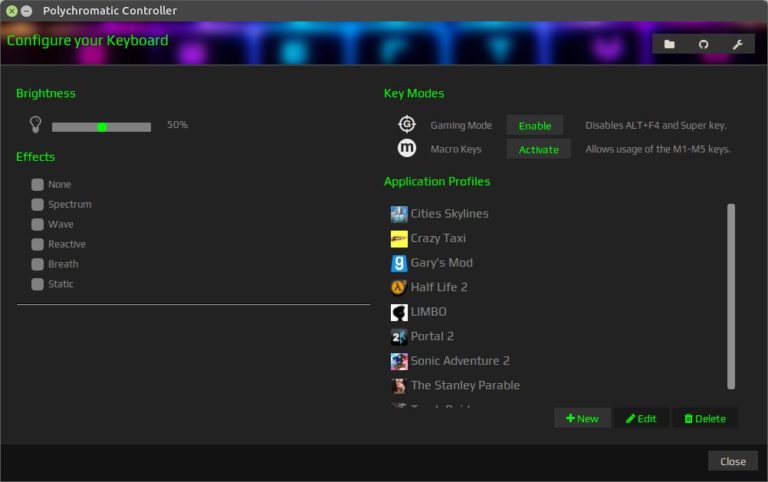Select the Half Life 2 profile name

coord(439,288)
